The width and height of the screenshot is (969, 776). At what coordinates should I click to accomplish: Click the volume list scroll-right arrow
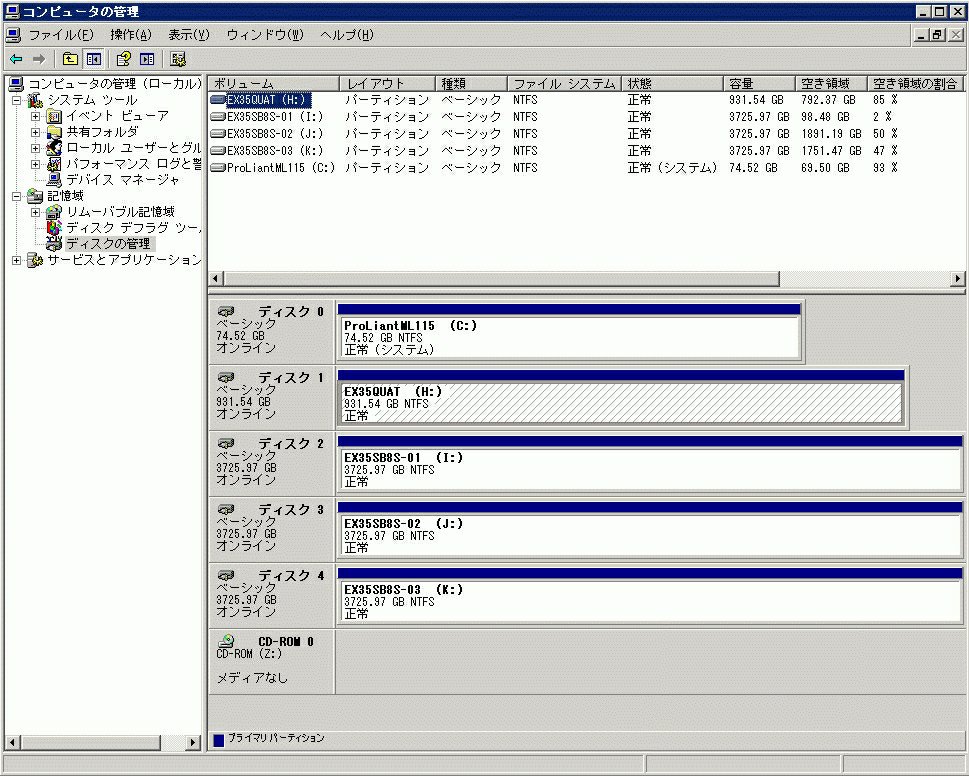coord(958,279)
